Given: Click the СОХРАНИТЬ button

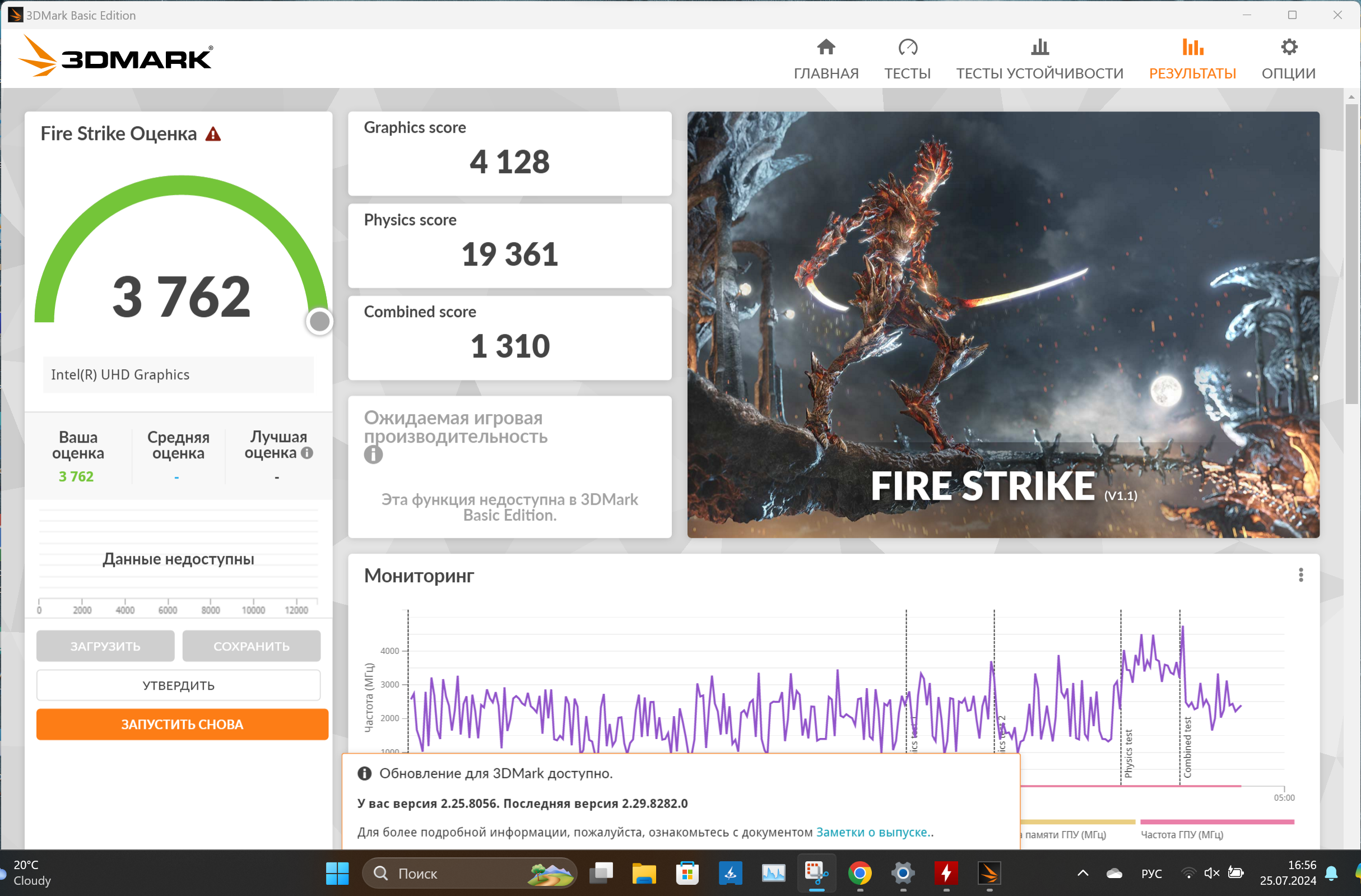Looking at the screenshot, I should (x=252, y=646).
